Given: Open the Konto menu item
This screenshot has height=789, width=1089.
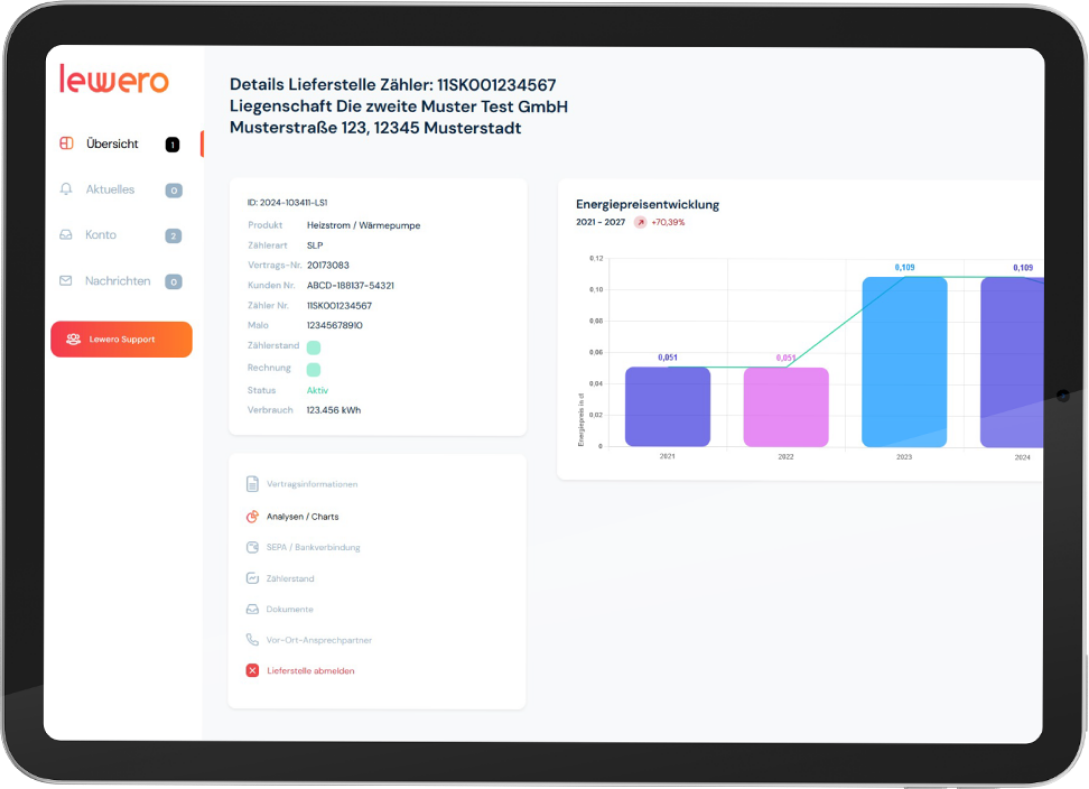Looking at the screenshot, I should (x=101, y=235).
